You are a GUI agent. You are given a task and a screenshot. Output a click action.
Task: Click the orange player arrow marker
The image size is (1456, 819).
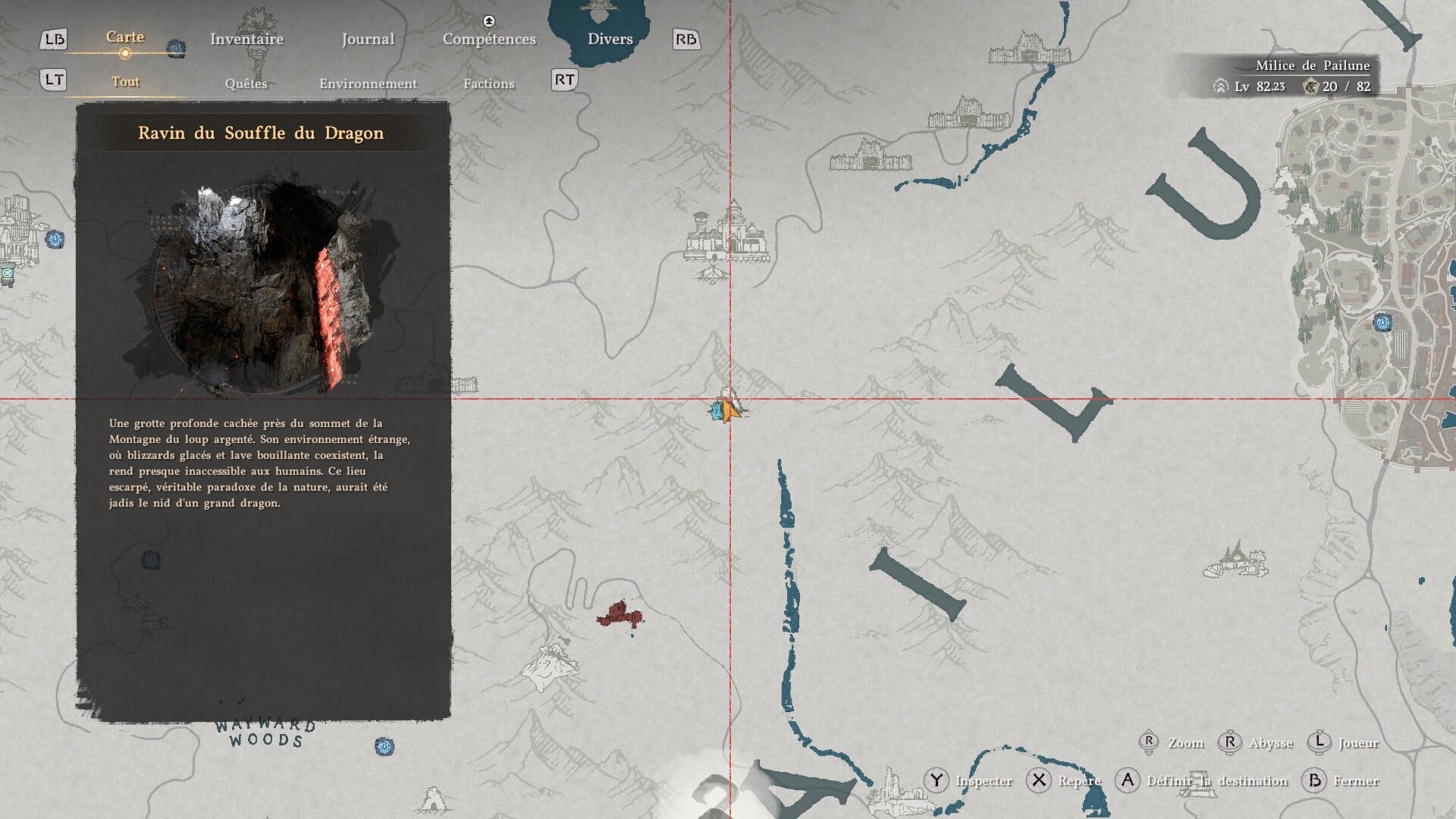[x=730, y=412]
